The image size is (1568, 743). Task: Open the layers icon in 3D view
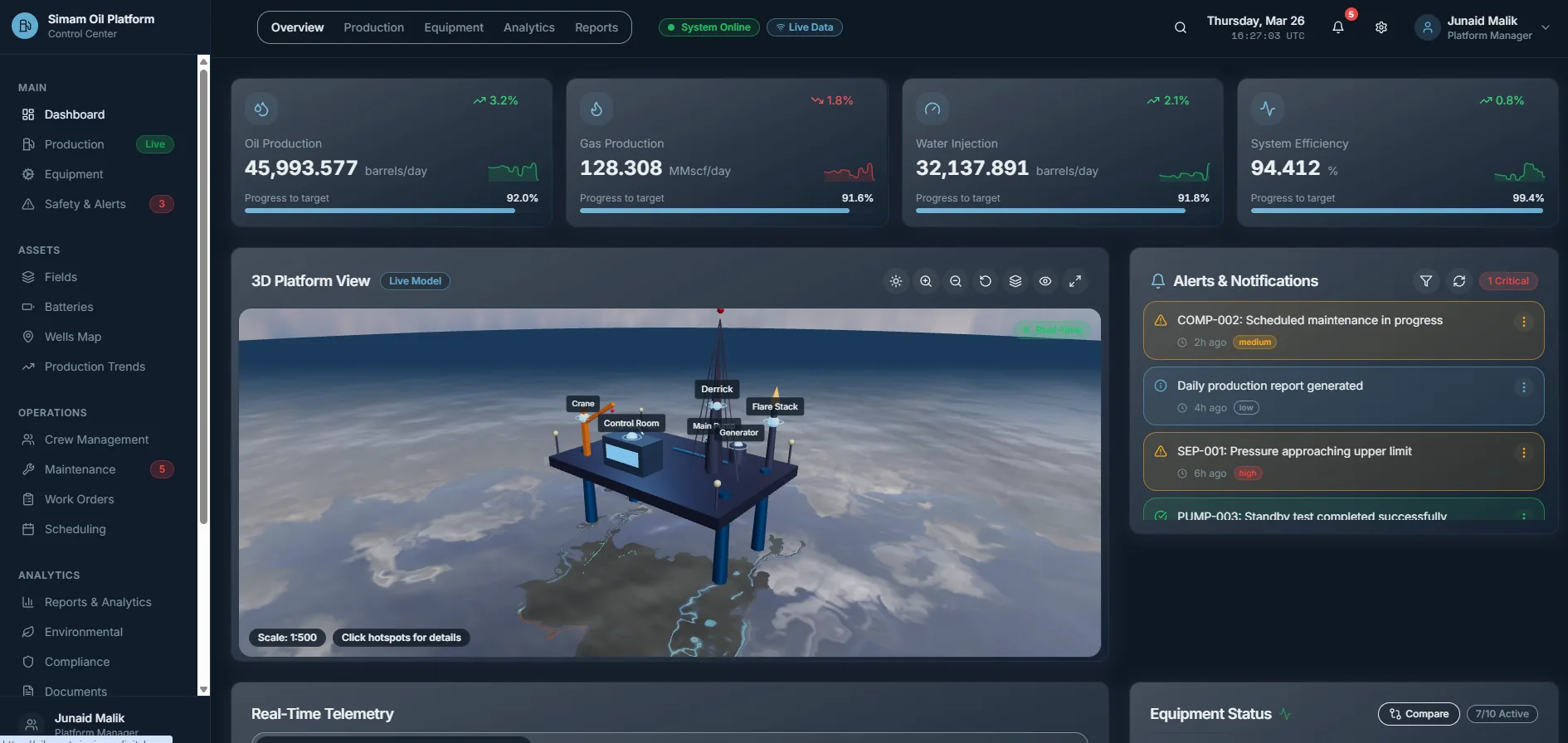(1015, 281)
